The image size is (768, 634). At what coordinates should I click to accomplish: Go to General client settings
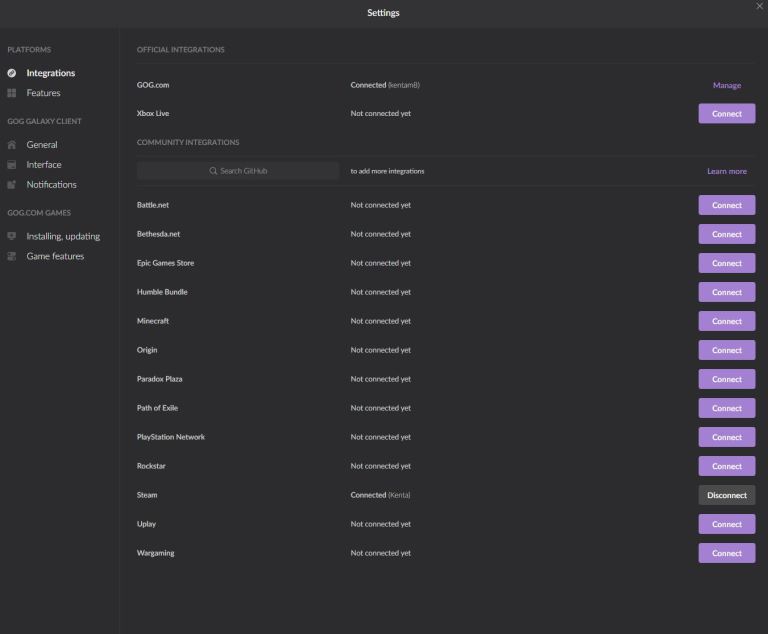42,145
